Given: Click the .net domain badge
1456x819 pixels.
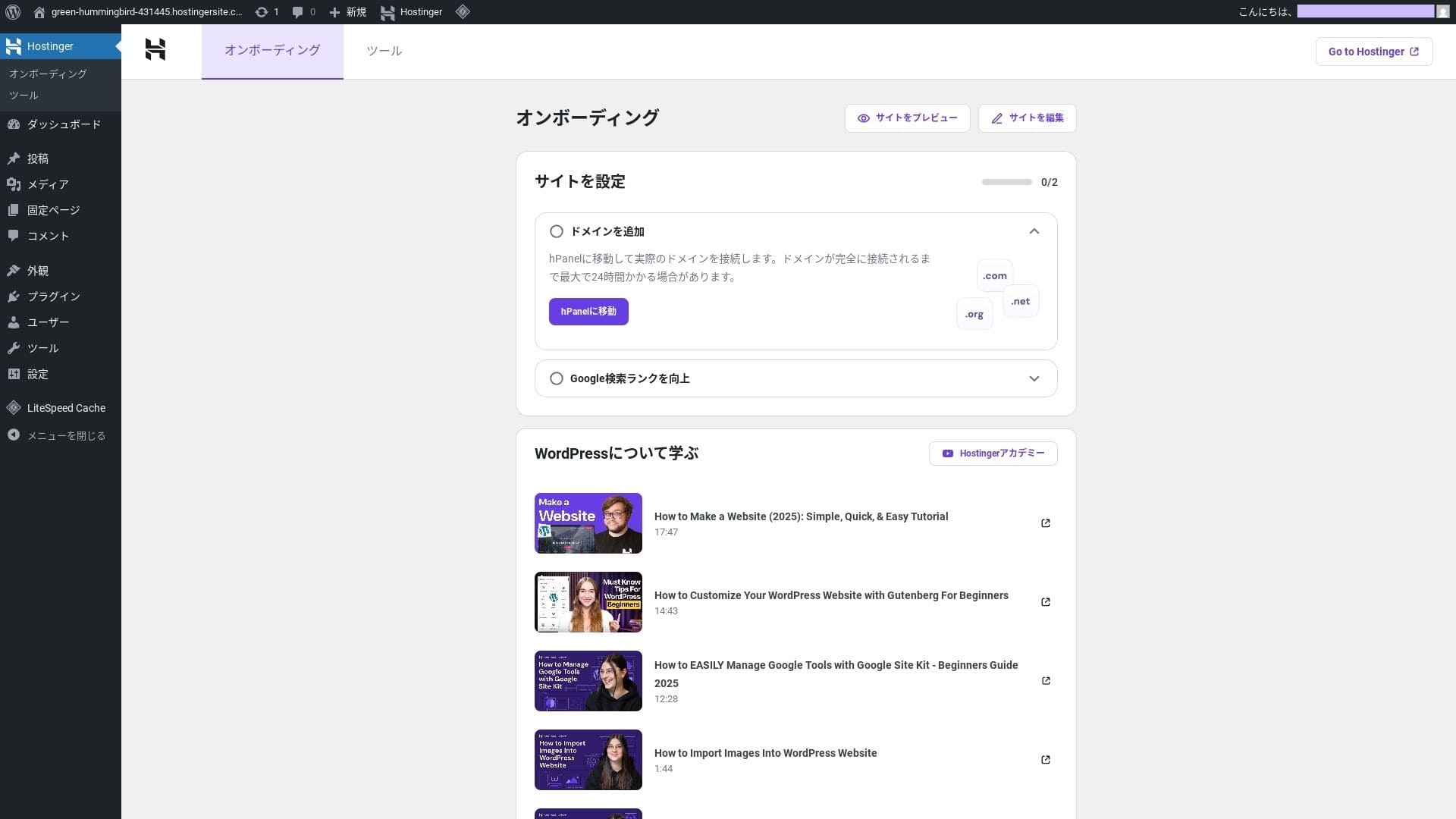Looking at the screenshot, I should [1021, 301].
